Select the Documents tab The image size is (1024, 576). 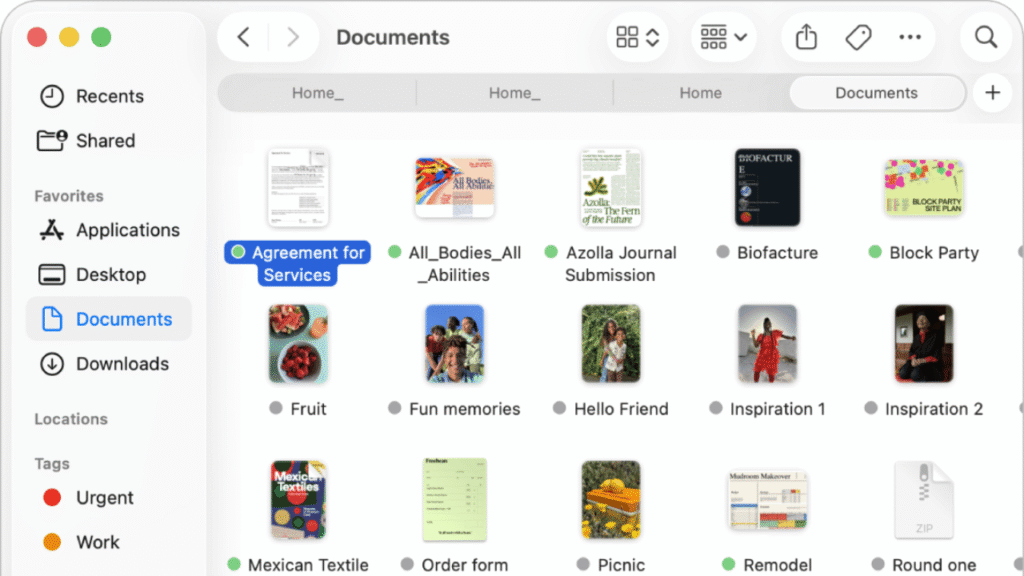(876, 93)
